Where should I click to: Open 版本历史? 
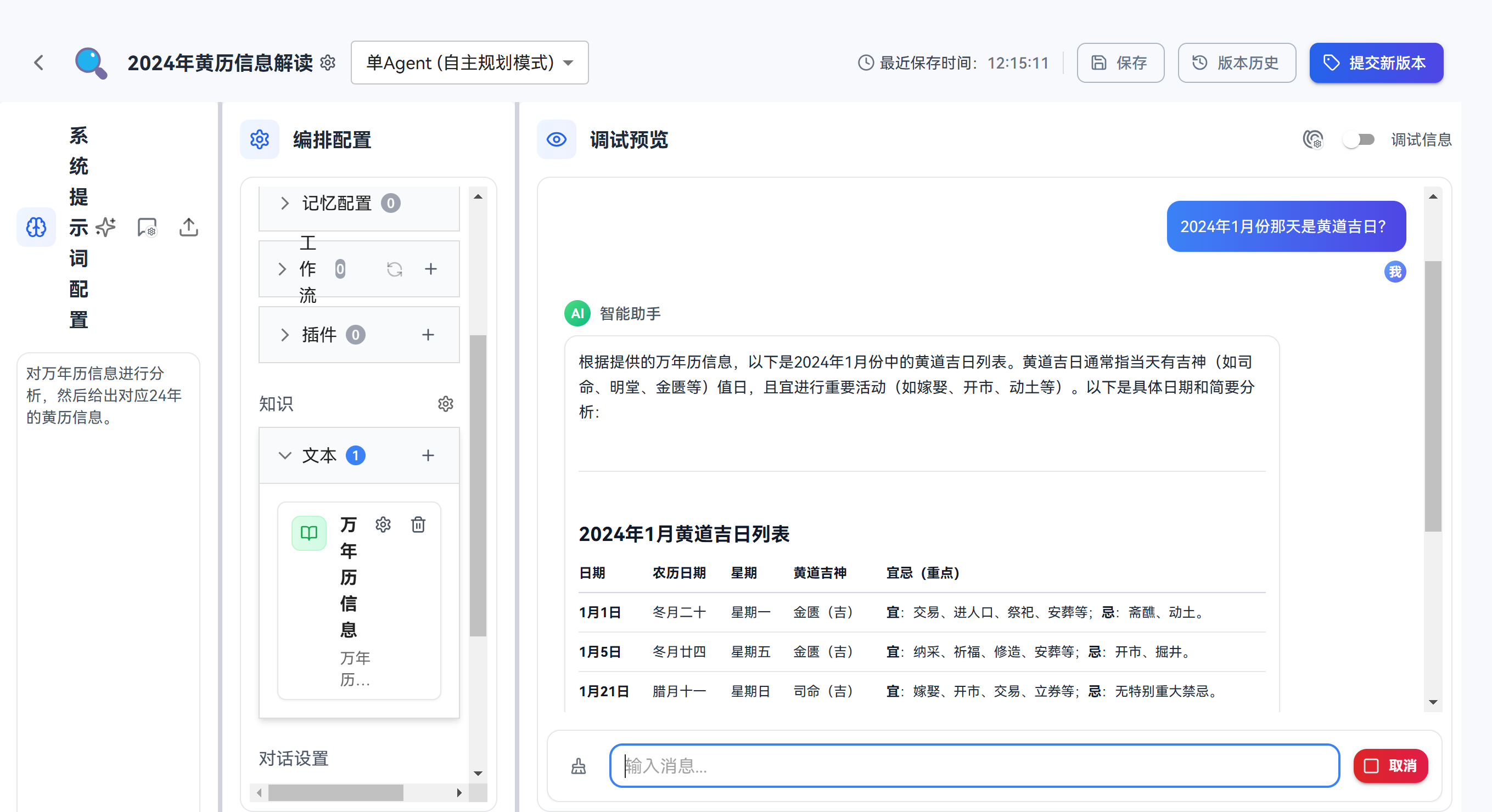[x=1236, y=63]
